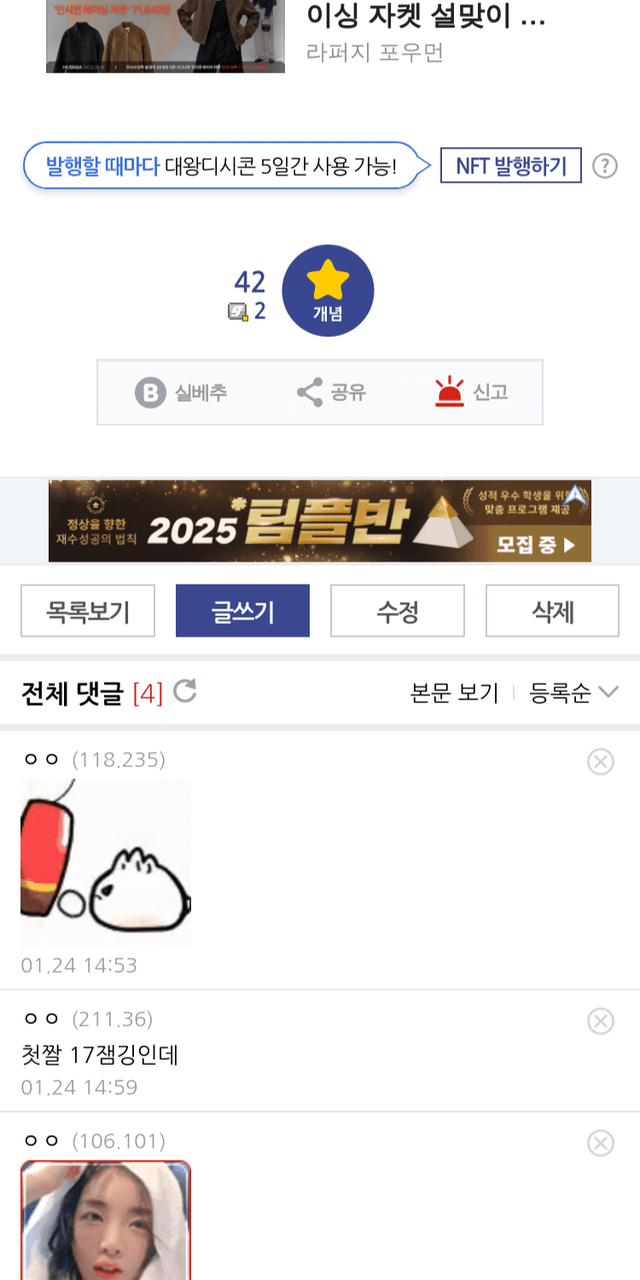Screen dimensions: 640x1280
Task: Click the 삭제 delete button
Action: pos(553,611)
